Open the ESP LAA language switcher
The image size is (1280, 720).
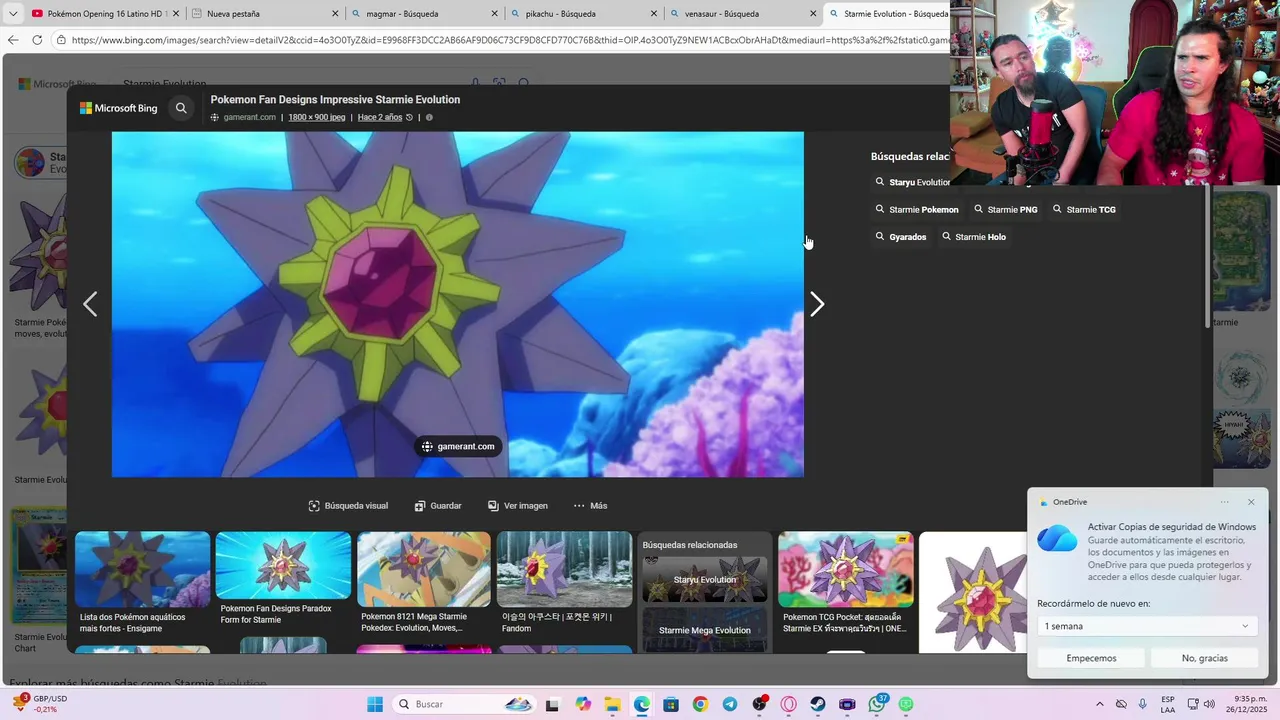coord(1168,704)
